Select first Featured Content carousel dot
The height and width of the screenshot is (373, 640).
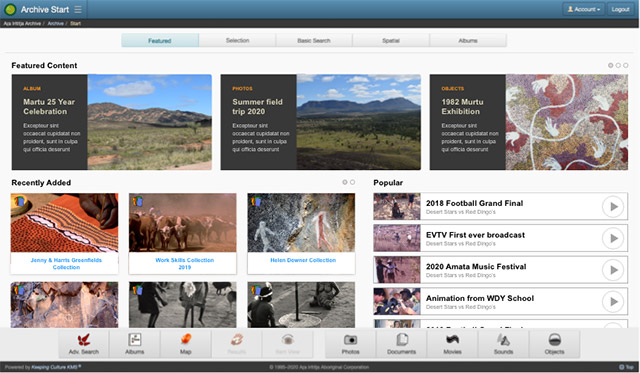611,65
